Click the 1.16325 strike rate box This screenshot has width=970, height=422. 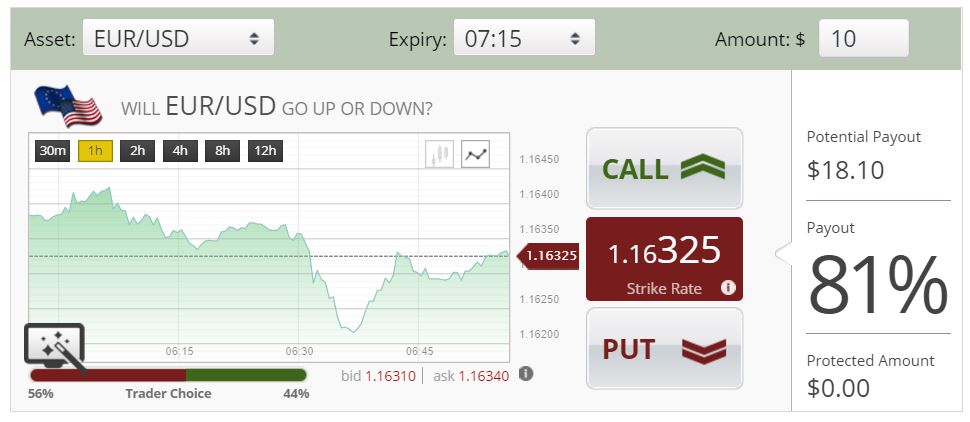(664, 259)
